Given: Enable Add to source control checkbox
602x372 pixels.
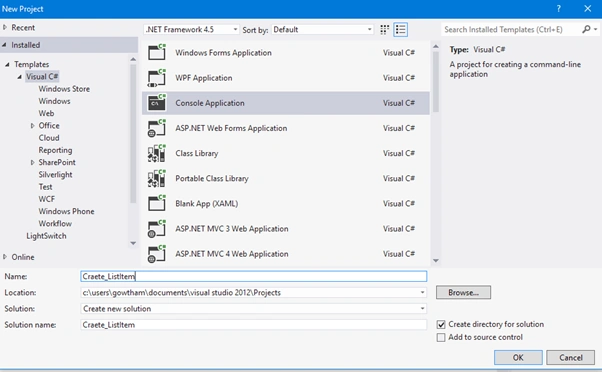Looking at the screenshot, I should [x=441, y=337].
